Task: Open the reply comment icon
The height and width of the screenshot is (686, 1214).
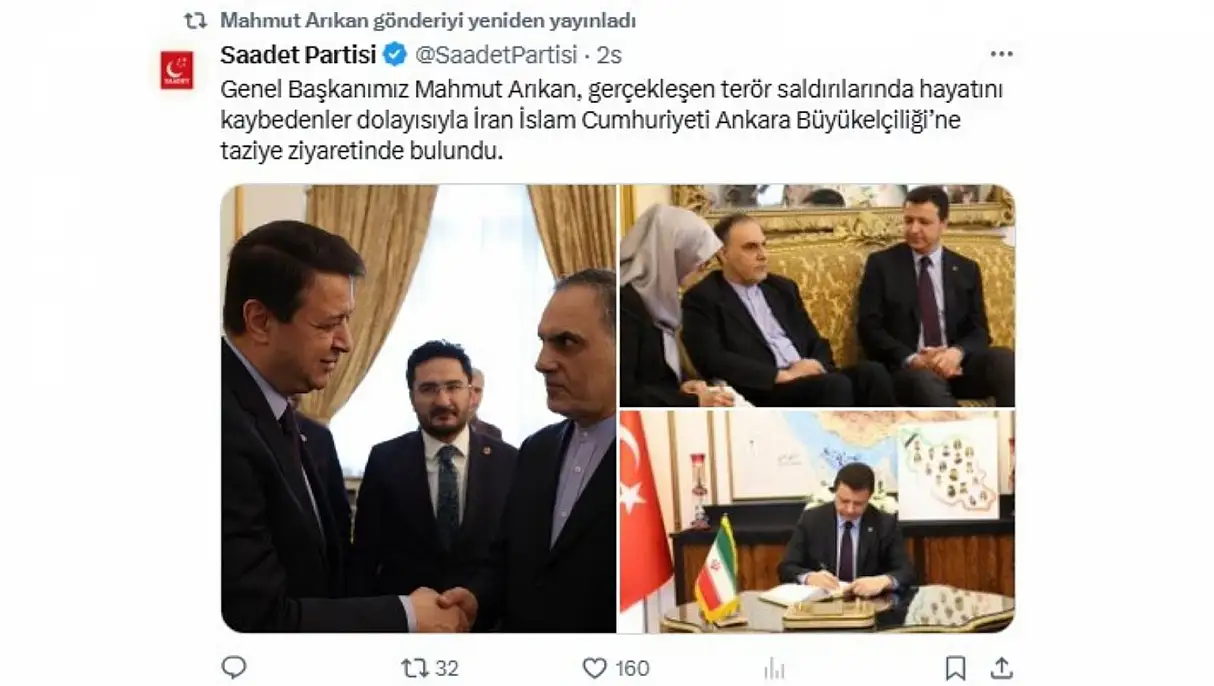Action: coord(234,667)
